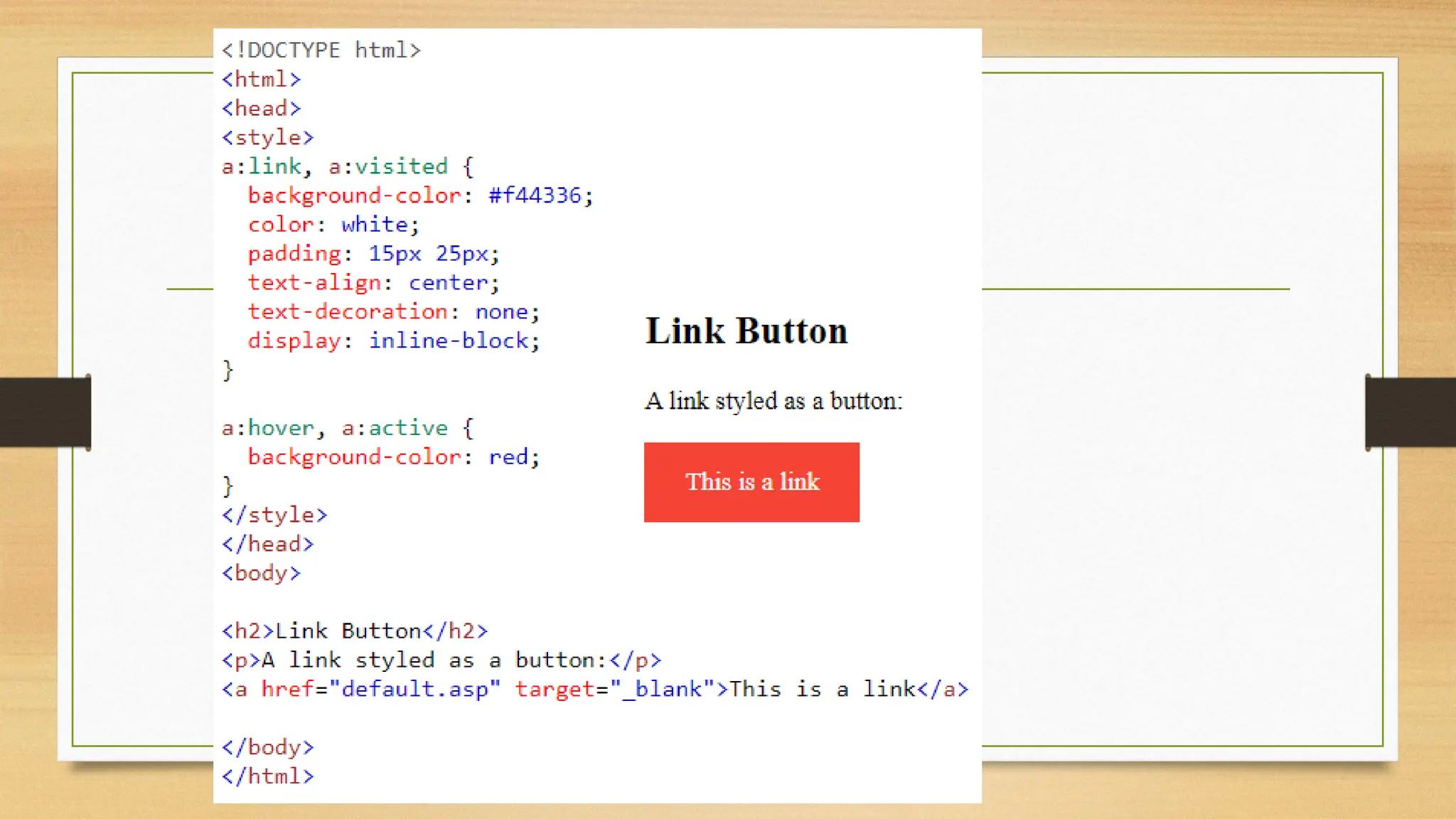Click the 'color: white' declaration
This screenshot has height=819, width=1456.
(333, 225)
